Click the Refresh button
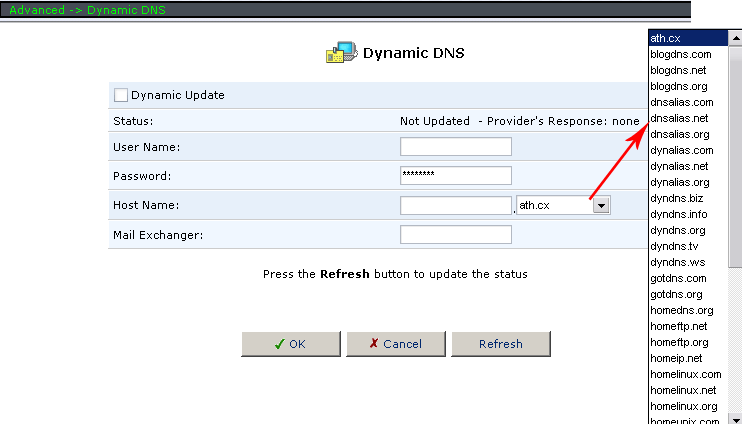The height and width of the screenshot is (424, 742). click(500, 344)
